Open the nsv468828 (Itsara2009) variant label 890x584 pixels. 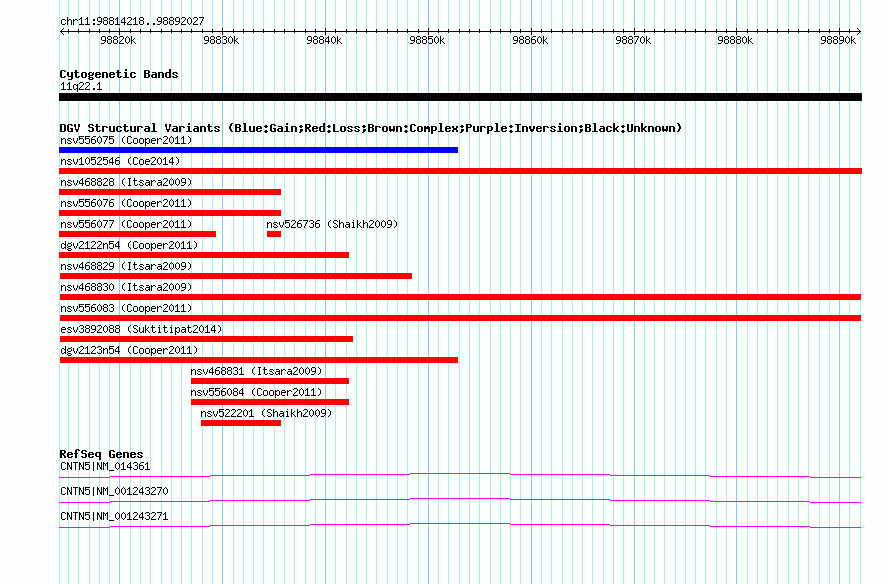point(126,182)
